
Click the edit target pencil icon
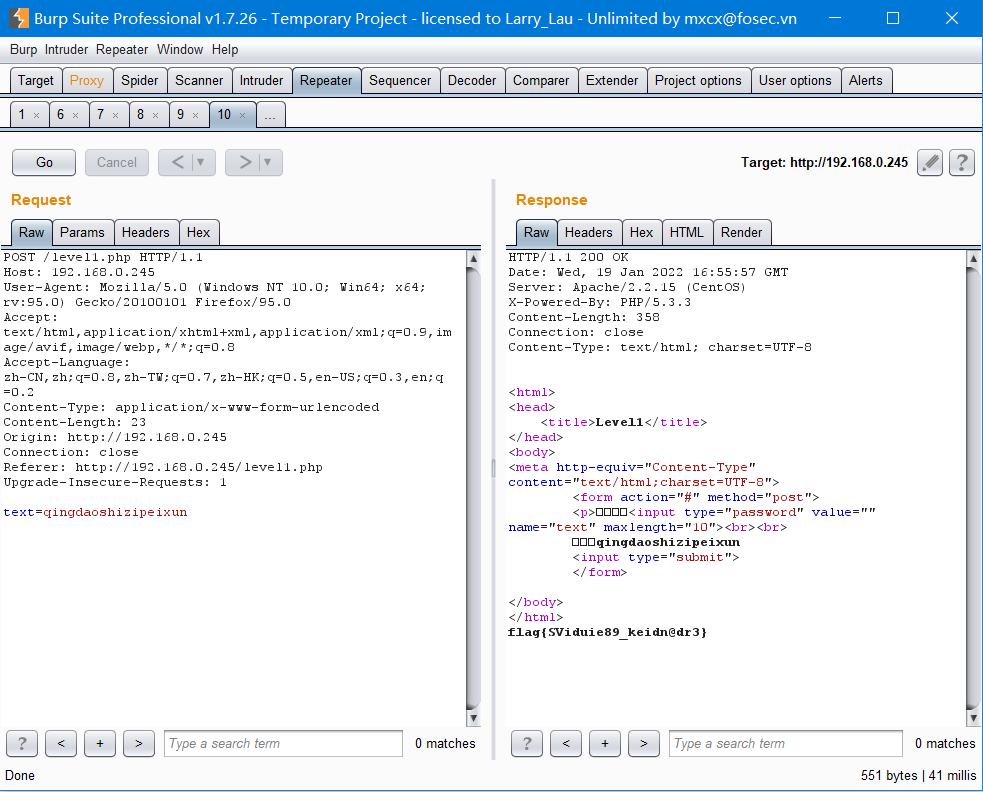click(x=930, y=162)
